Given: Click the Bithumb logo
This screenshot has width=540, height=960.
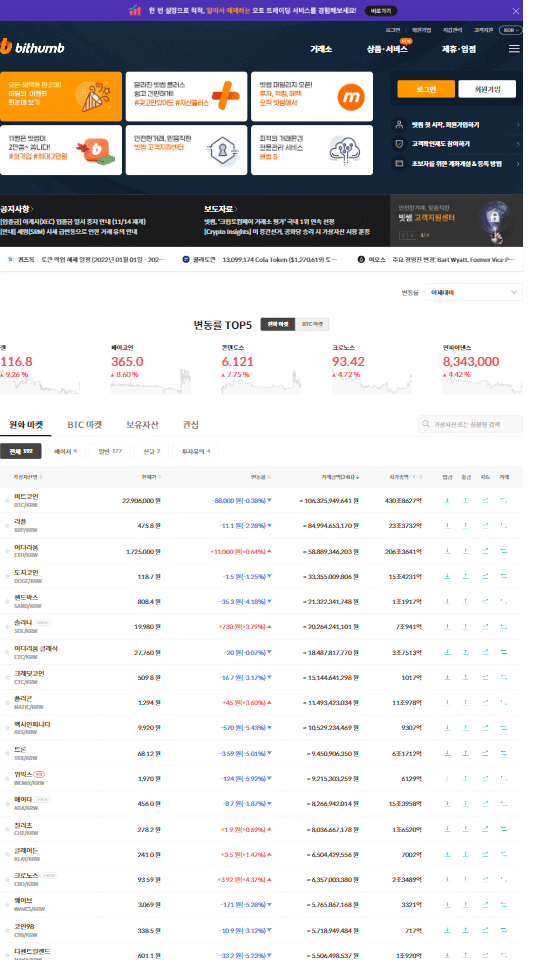Looking at the screenshot, I should (x=32, y=47).
